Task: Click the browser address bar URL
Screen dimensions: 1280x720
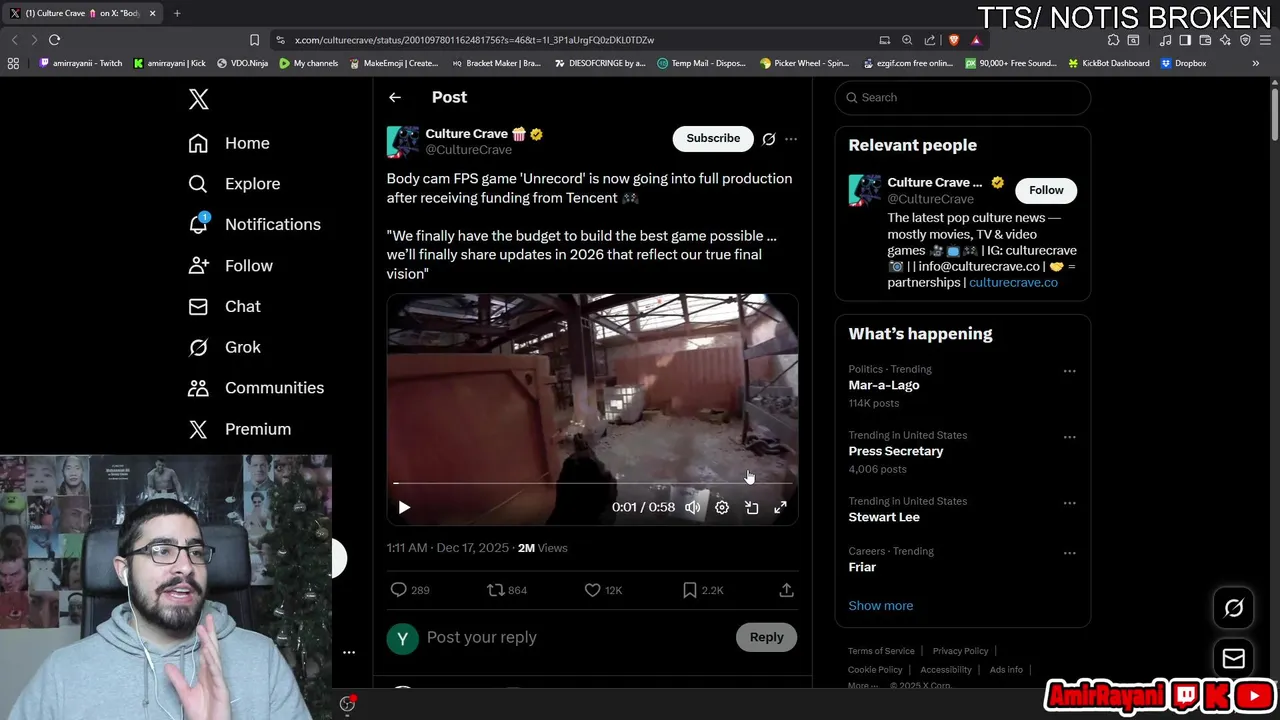Action: click(474, 40)
